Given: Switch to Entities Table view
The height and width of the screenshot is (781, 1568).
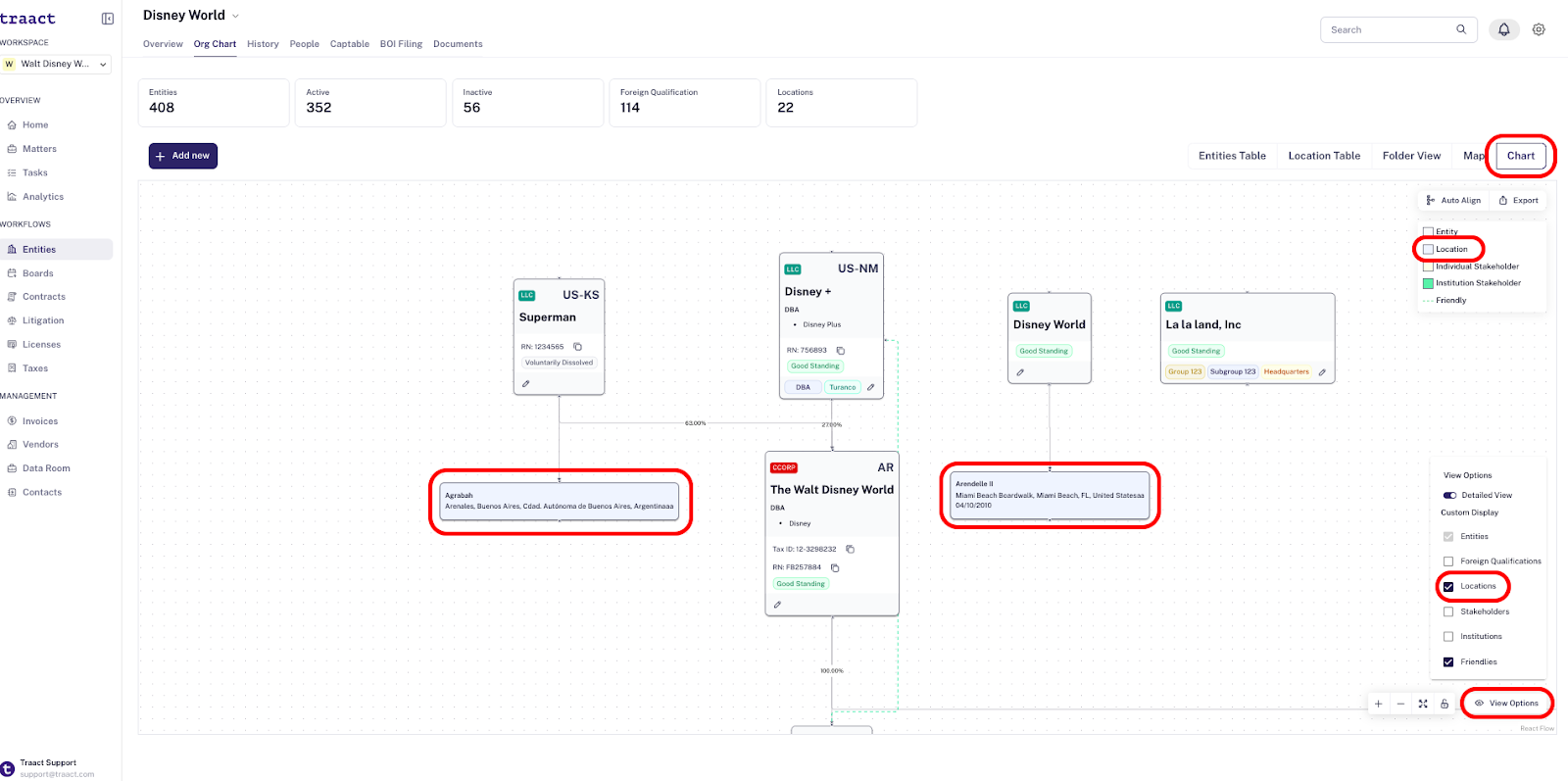Looking at the screenshot, I should [x=1232, y=156].
